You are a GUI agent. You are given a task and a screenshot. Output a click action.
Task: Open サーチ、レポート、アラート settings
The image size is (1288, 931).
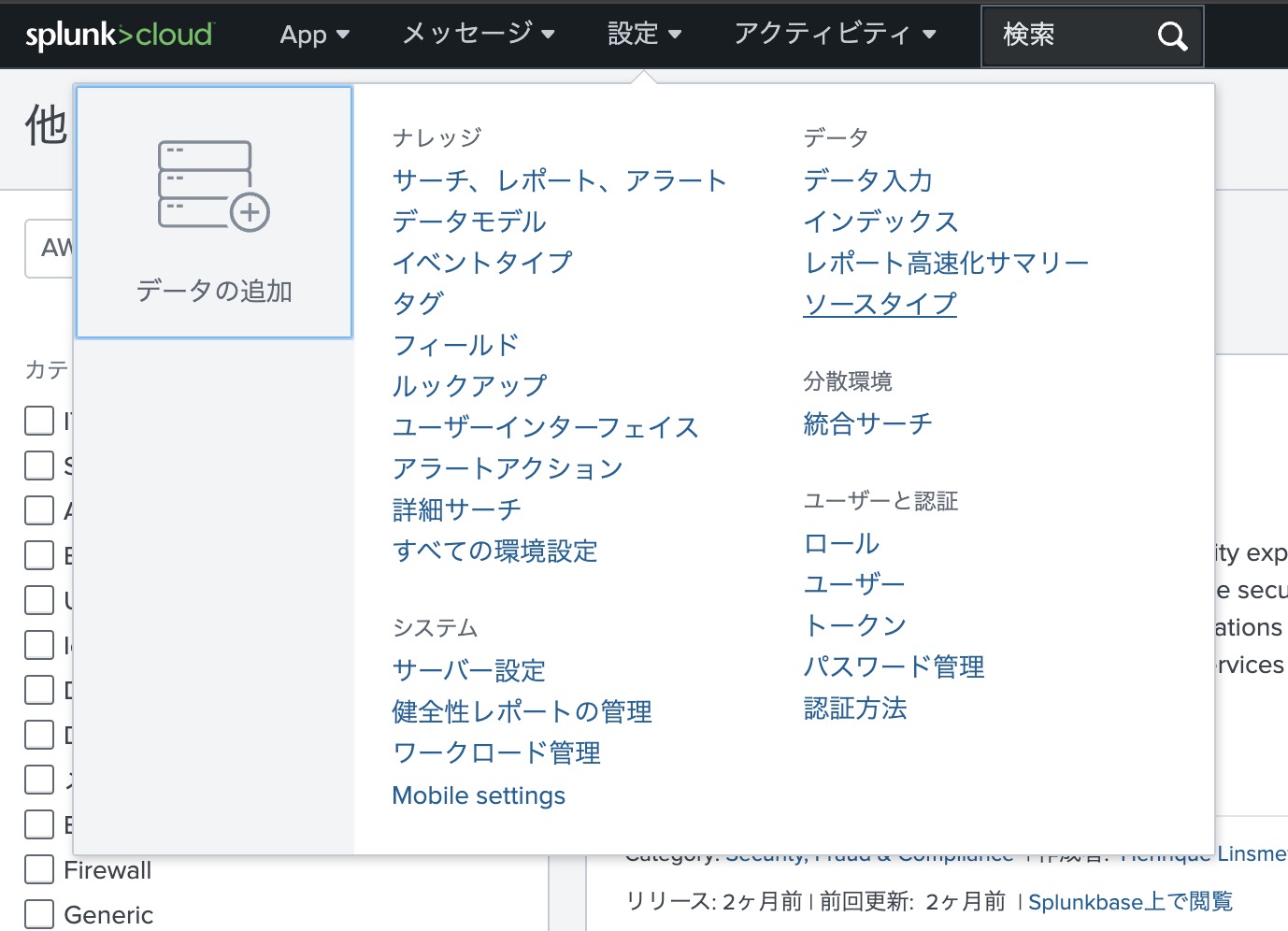[x=559, y=180]
